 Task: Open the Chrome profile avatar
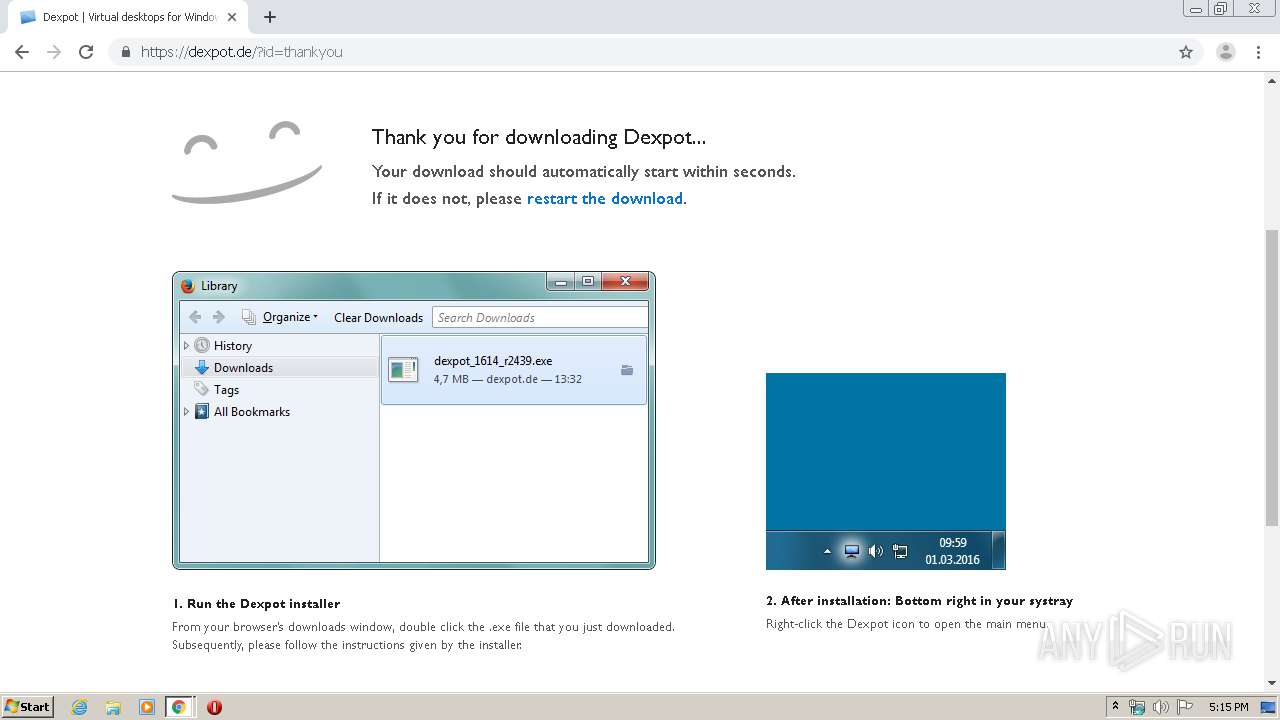pos(1225,52)
